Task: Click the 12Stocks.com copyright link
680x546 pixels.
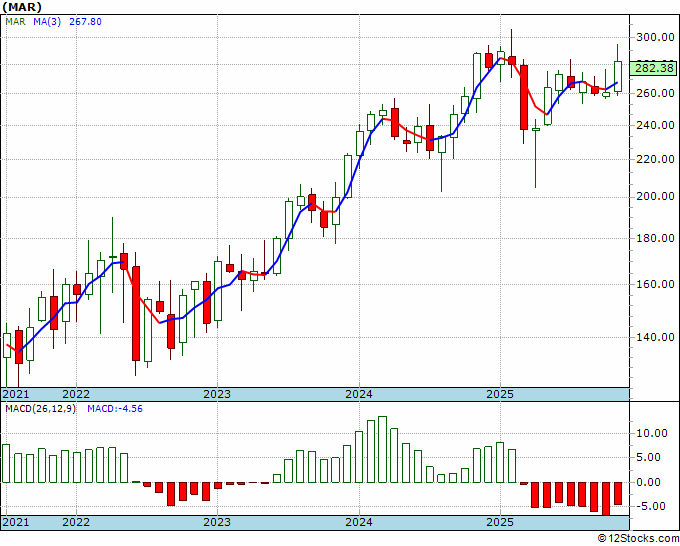Action: [x=638, y=539]
